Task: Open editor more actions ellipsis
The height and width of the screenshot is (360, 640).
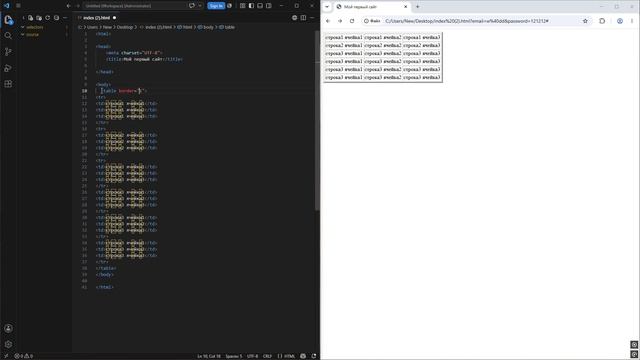Action: tap(312, 18)
